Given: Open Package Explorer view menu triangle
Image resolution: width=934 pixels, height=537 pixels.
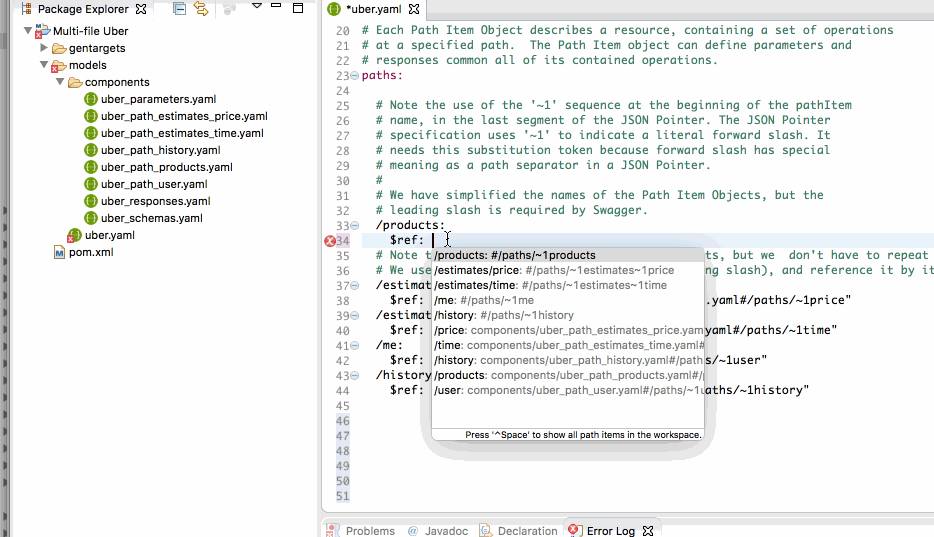Looking at the screenshot, I should click(x=257, y=5).
